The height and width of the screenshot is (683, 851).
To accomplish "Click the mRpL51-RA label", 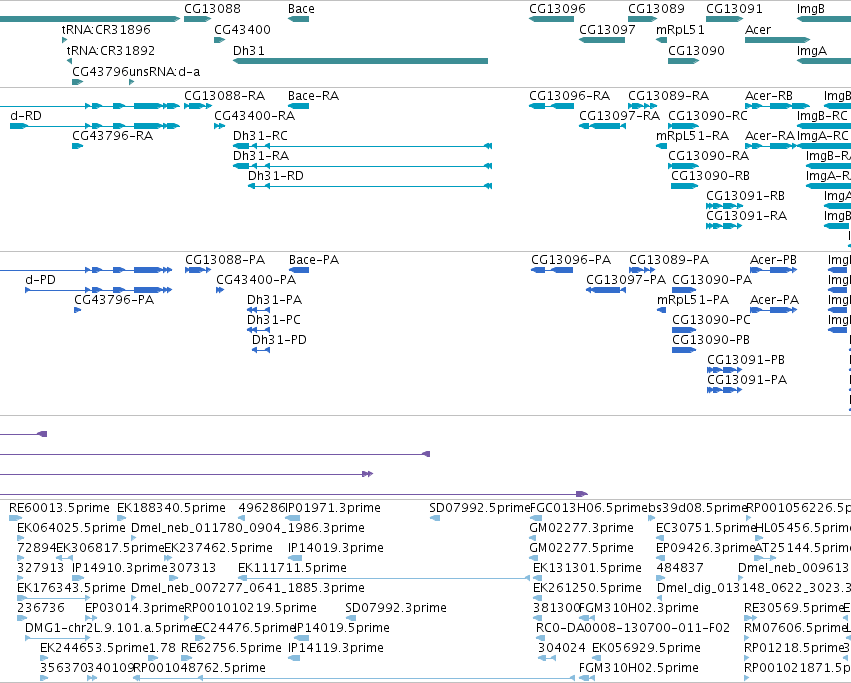I will [x=693, y=136].
